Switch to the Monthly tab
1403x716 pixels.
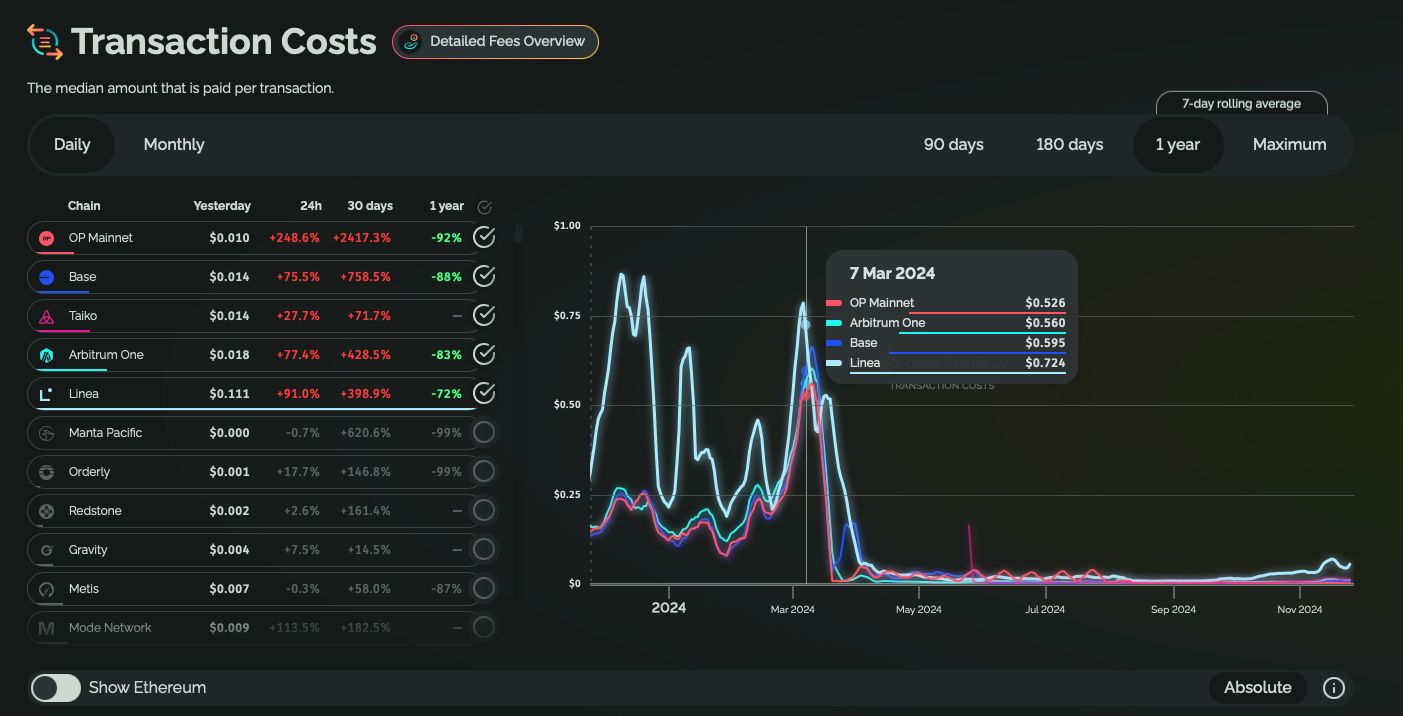[174, 145]
